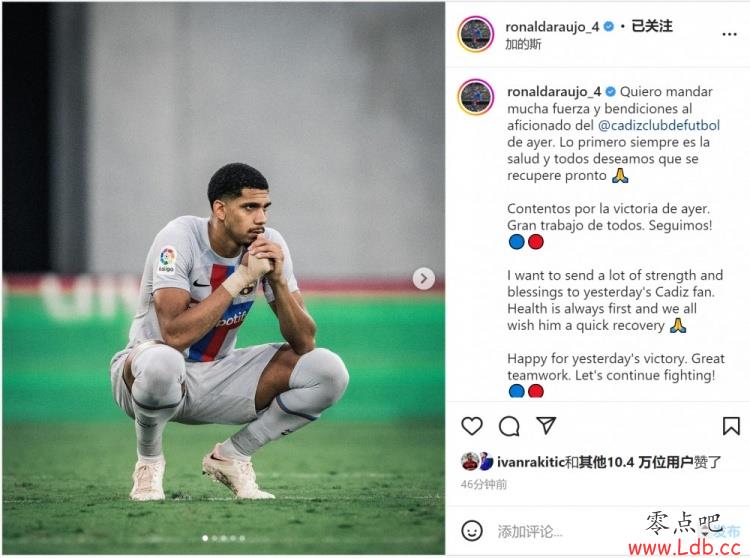Open the three-dot more options menu
750x558 pixels.
(x=729, y=34)
